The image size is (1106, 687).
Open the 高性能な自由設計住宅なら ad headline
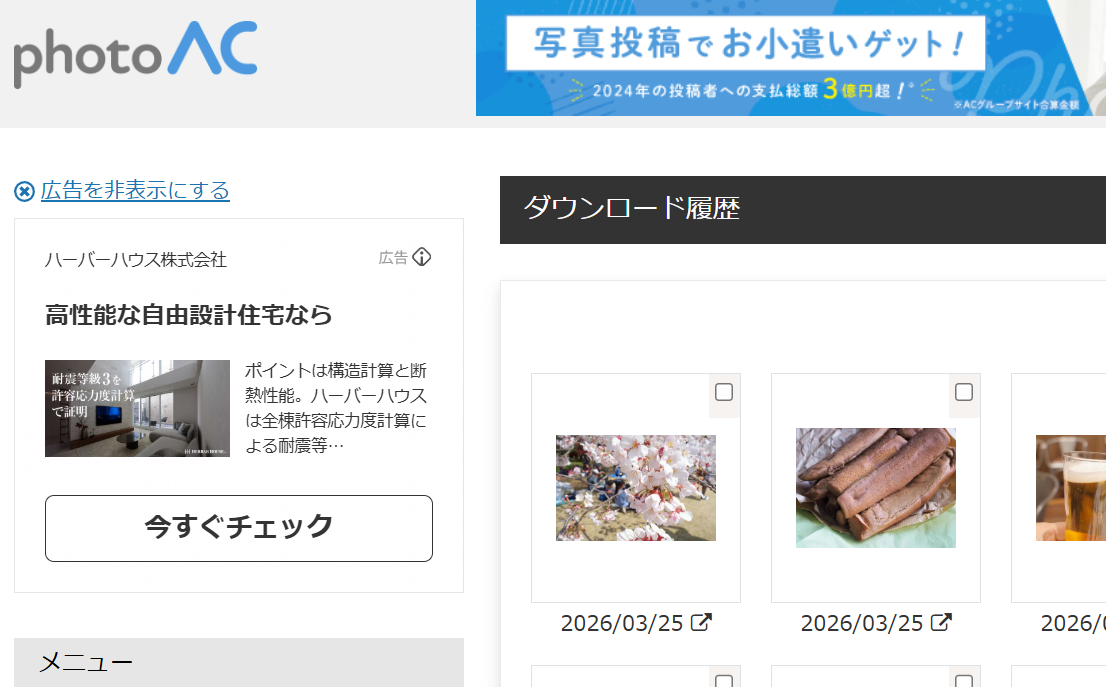tap(189, 315)
